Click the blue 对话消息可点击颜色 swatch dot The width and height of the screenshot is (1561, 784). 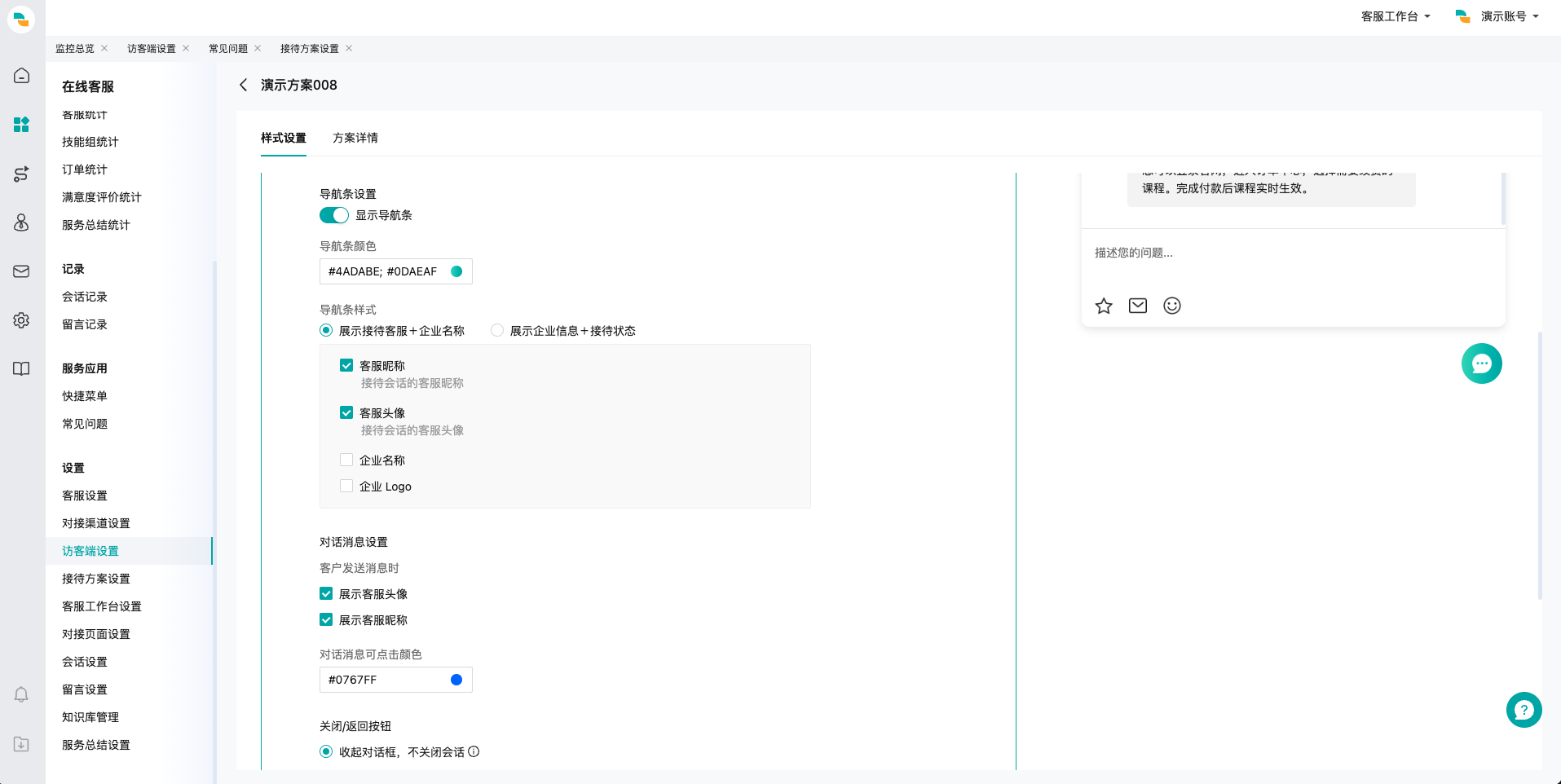point(456,680)
